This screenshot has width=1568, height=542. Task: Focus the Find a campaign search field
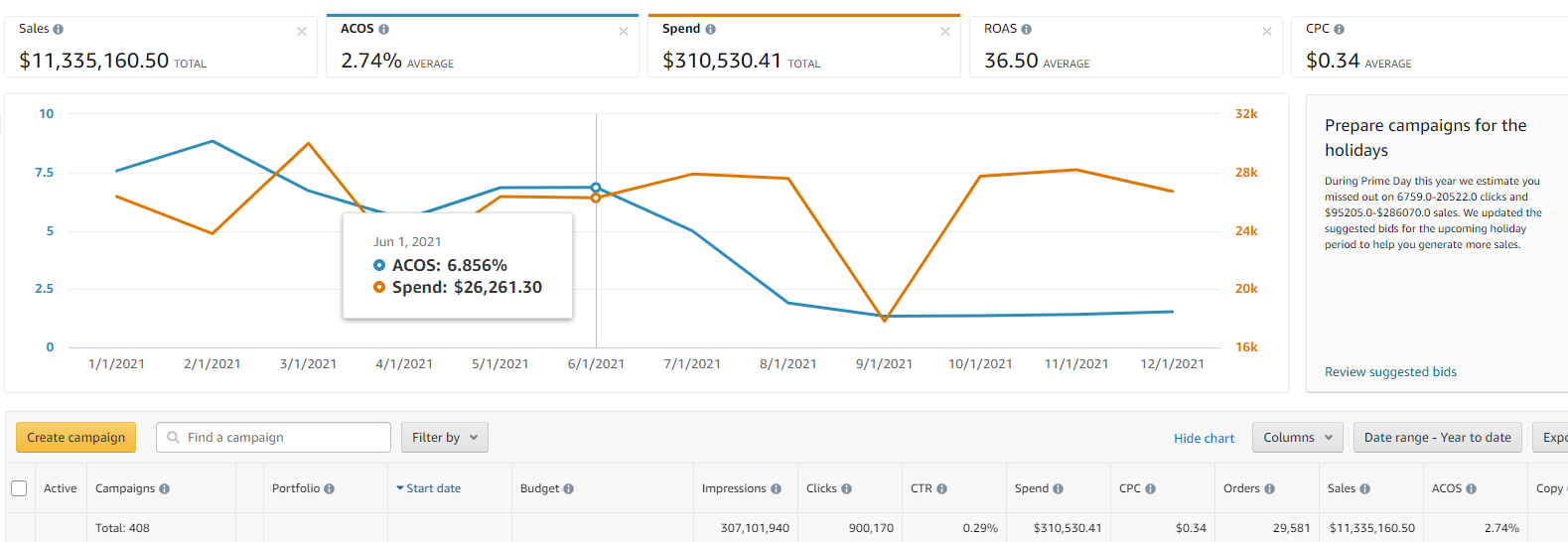(285, 438)
